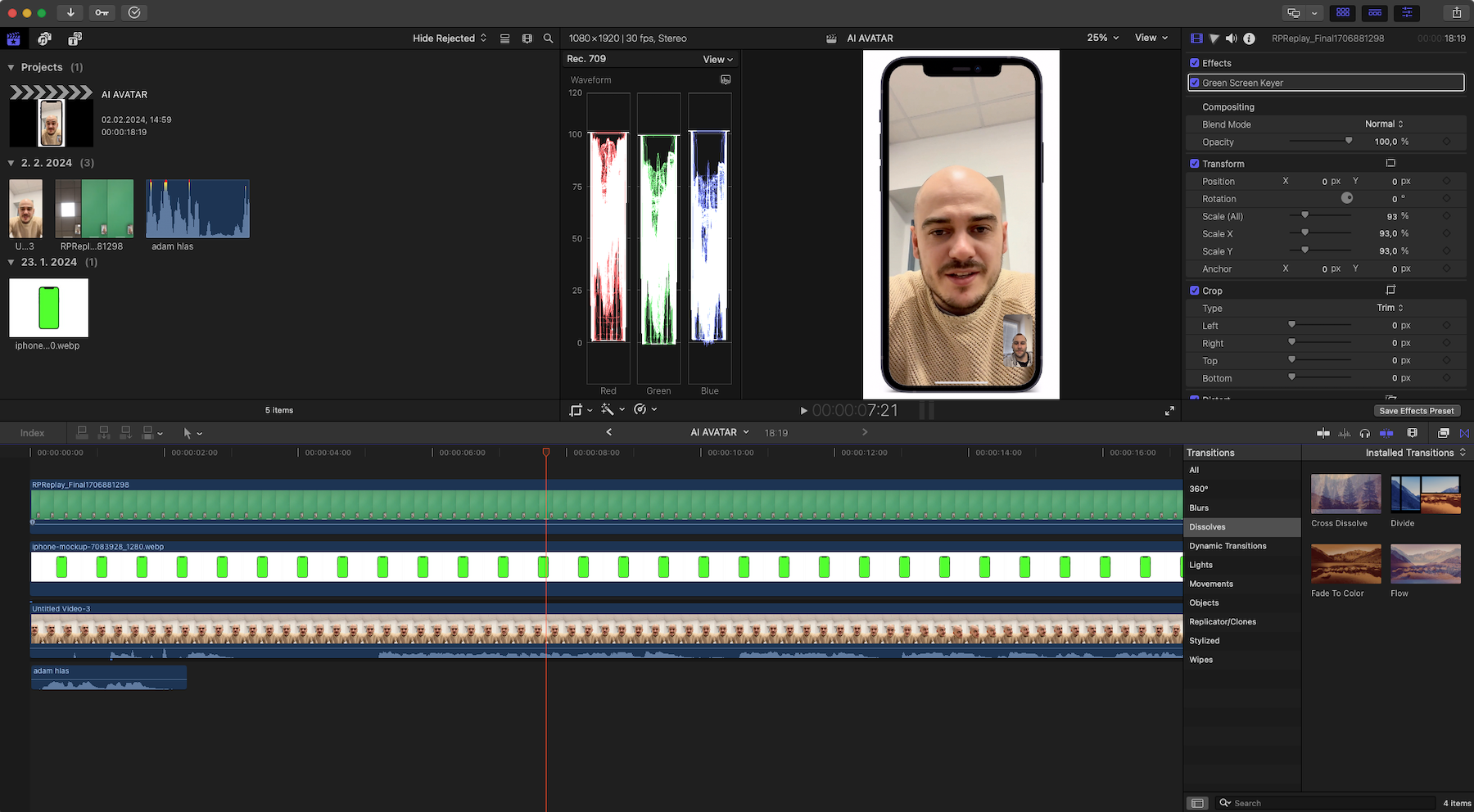Open the Blend Mode Normal dropdown
Screen dimensions: 1474x812
[1384, 124]
